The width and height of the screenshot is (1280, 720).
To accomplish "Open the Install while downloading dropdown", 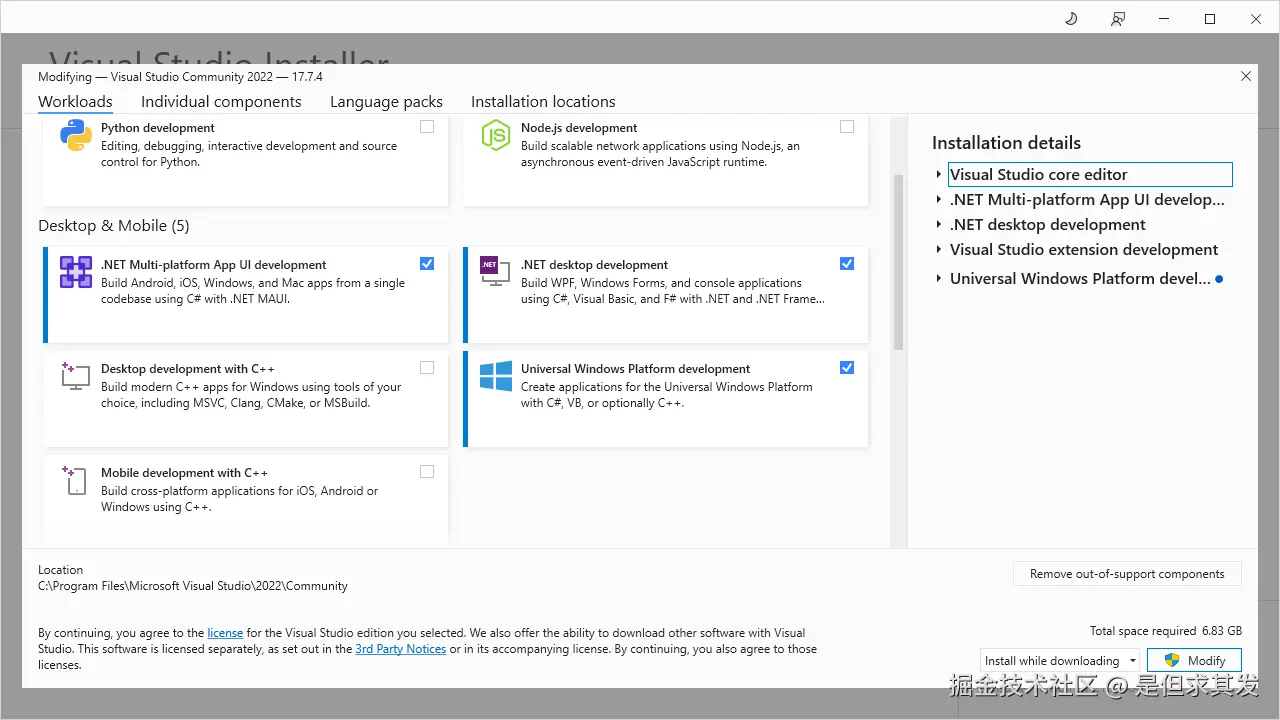I will point(1060,661).
